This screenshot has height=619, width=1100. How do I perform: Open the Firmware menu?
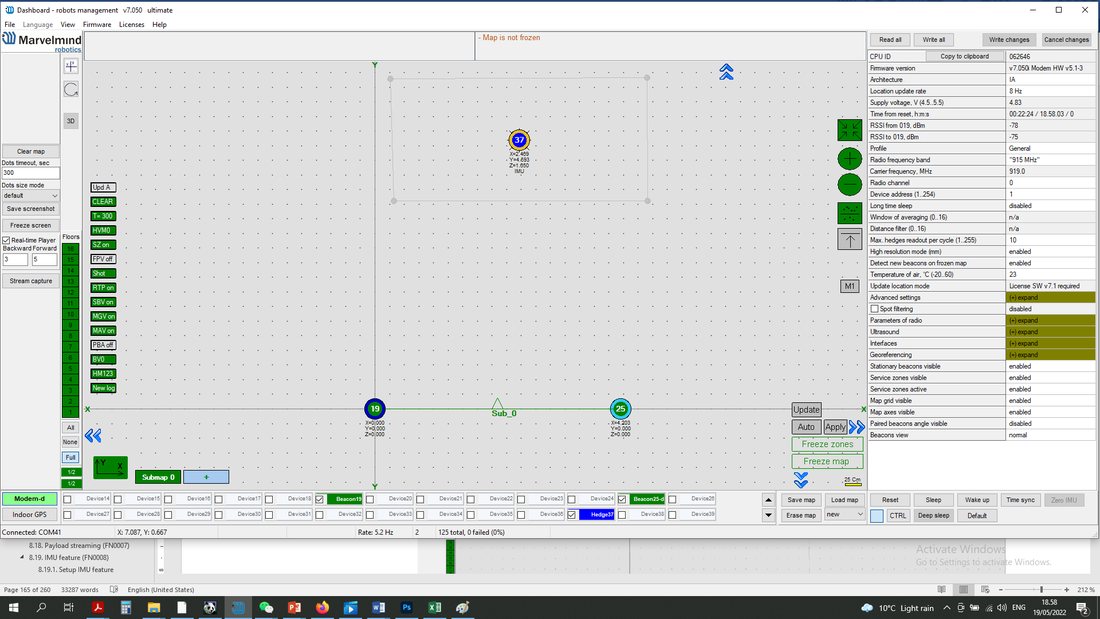[97, 25]
